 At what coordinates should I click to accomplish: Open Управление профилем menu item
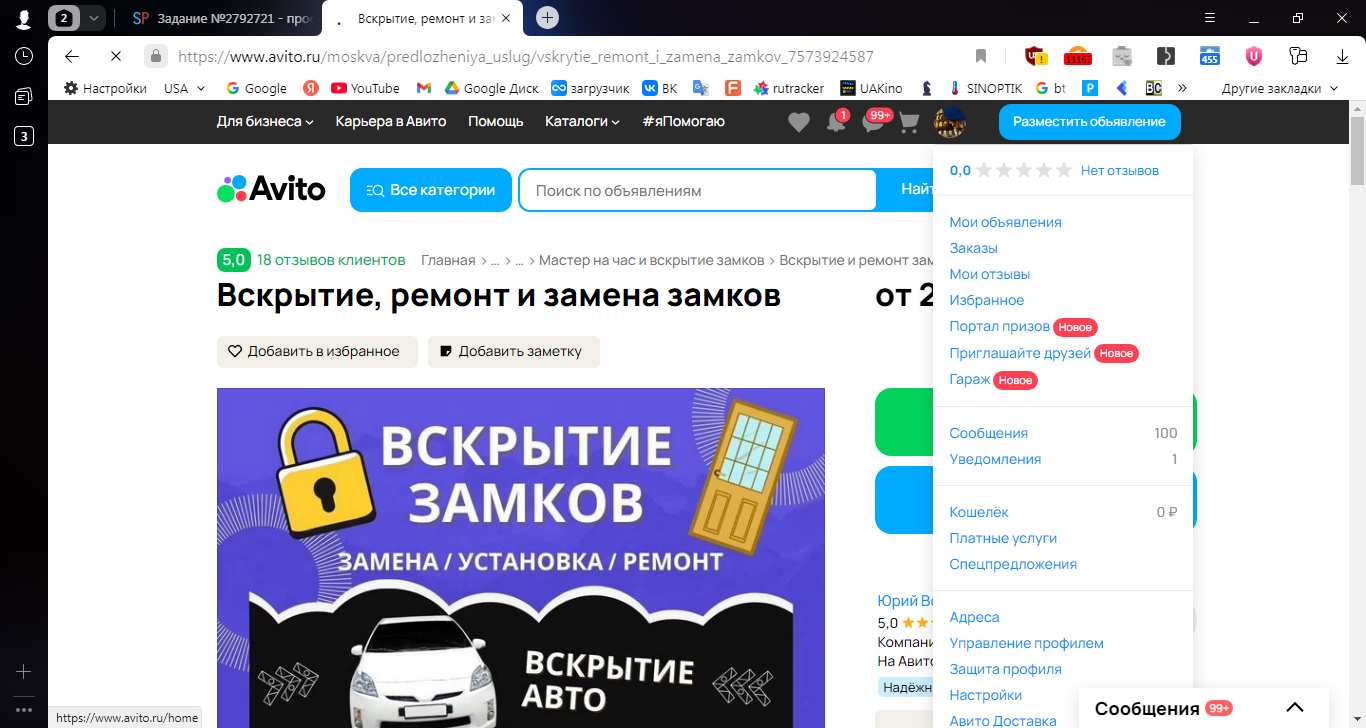coord(1026,643)
